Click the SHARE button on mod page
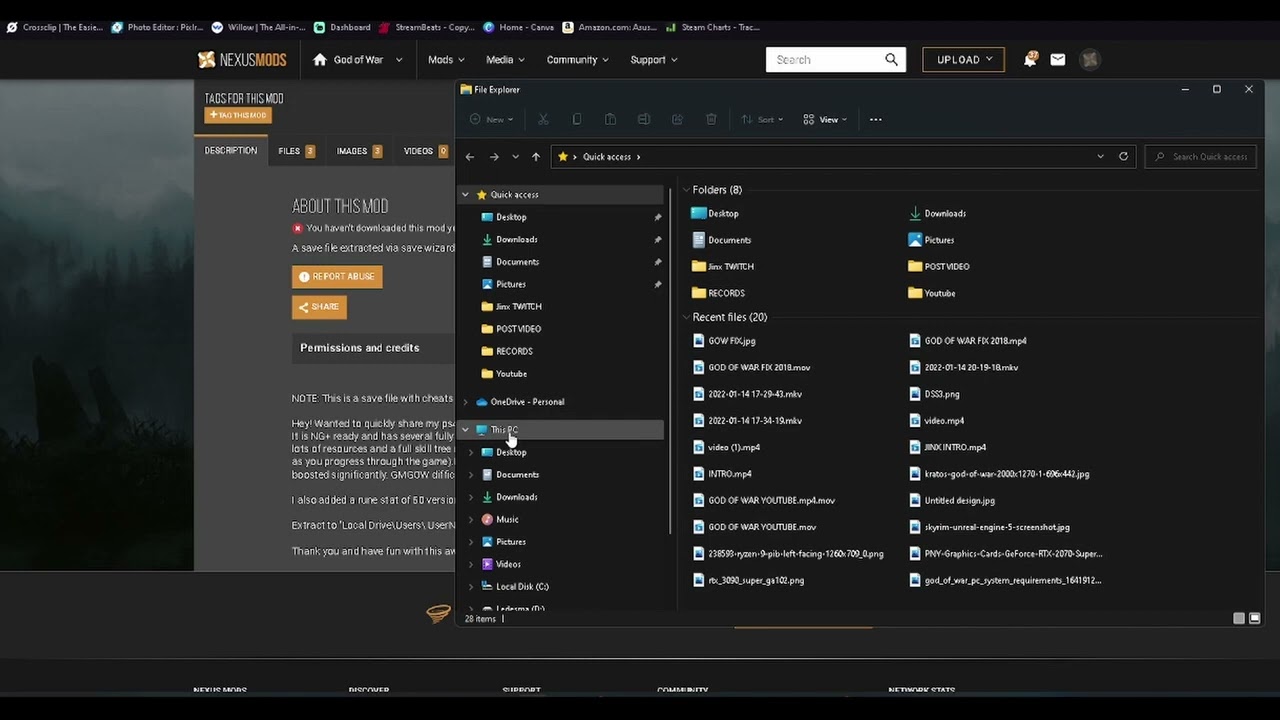 [x=319, y=307]
